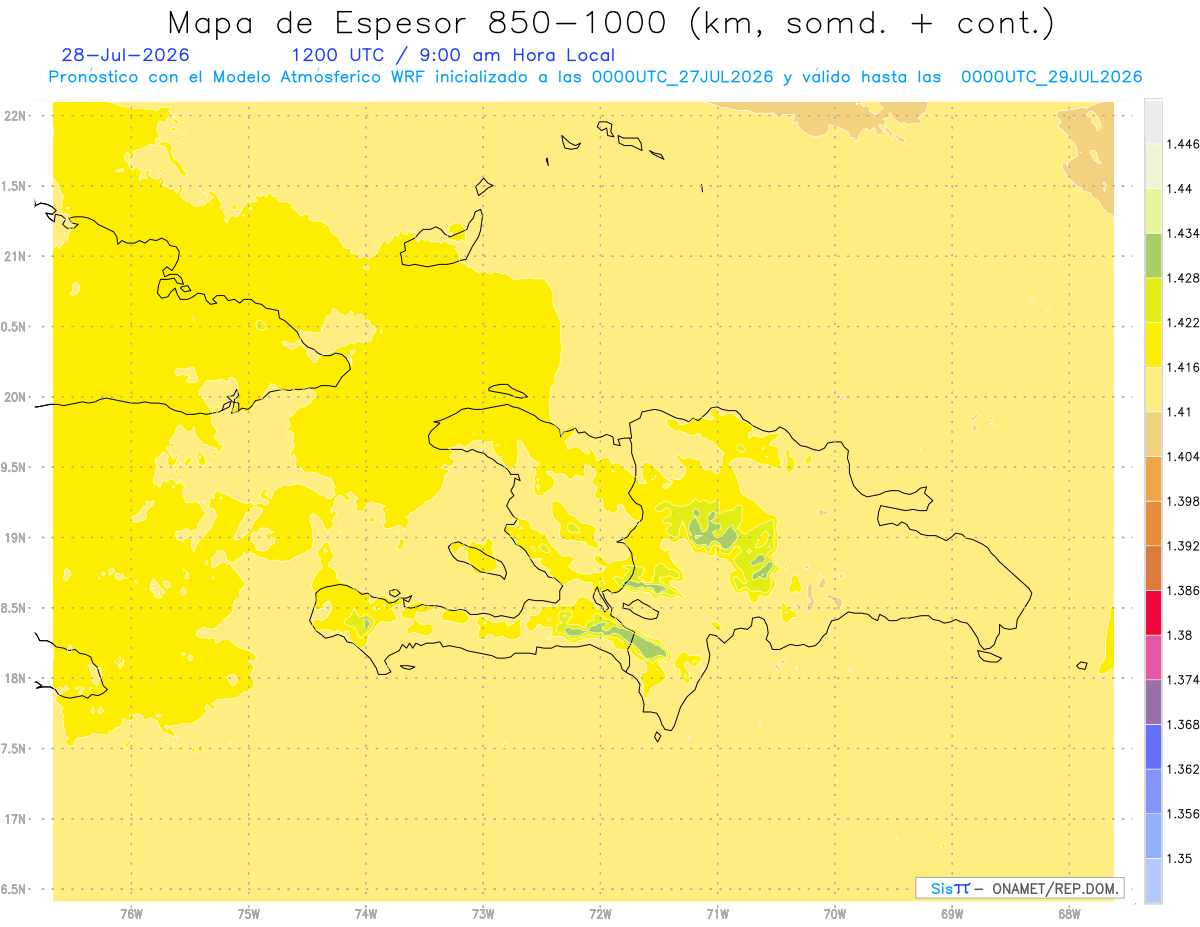
Task: Click the legend value '1.434'
Action: pos(1182,233)
